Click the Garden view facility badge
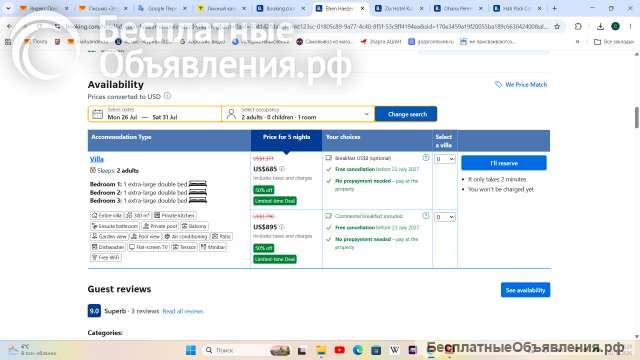The image size is (640, 360). tap(109, 236)
